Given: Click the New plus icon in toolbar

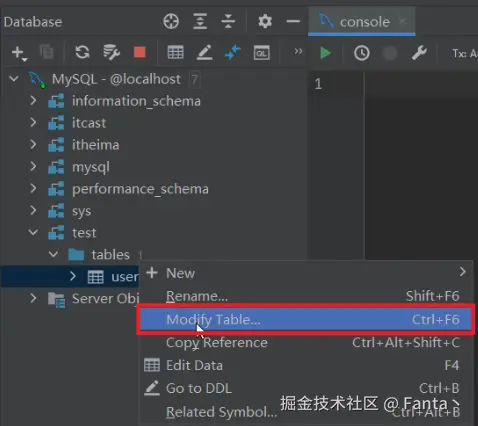Looking at the screenshot, I should pos(19,53).
